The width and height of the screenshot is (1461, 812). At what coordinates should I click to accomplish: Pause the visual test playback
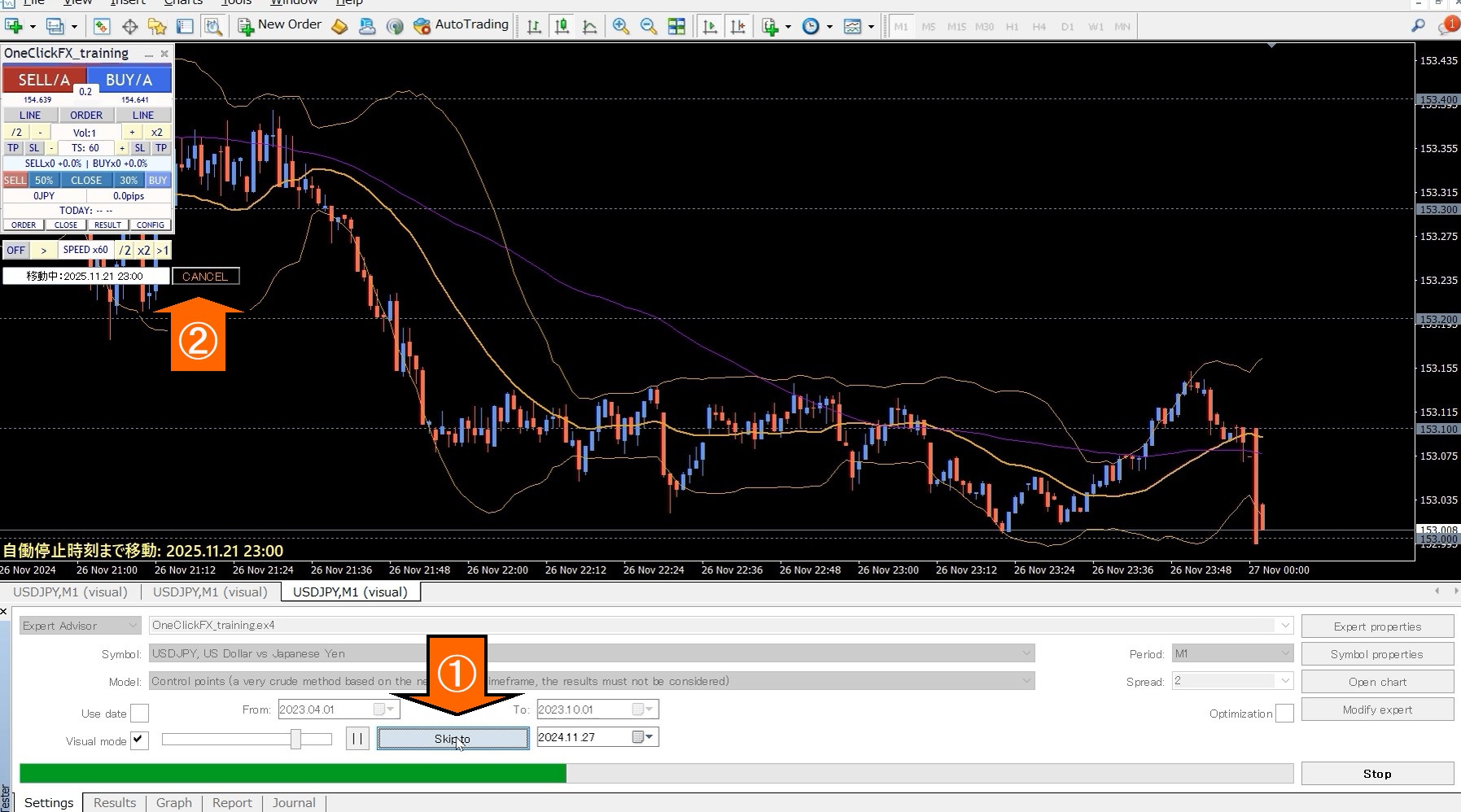tap(357, 739)
